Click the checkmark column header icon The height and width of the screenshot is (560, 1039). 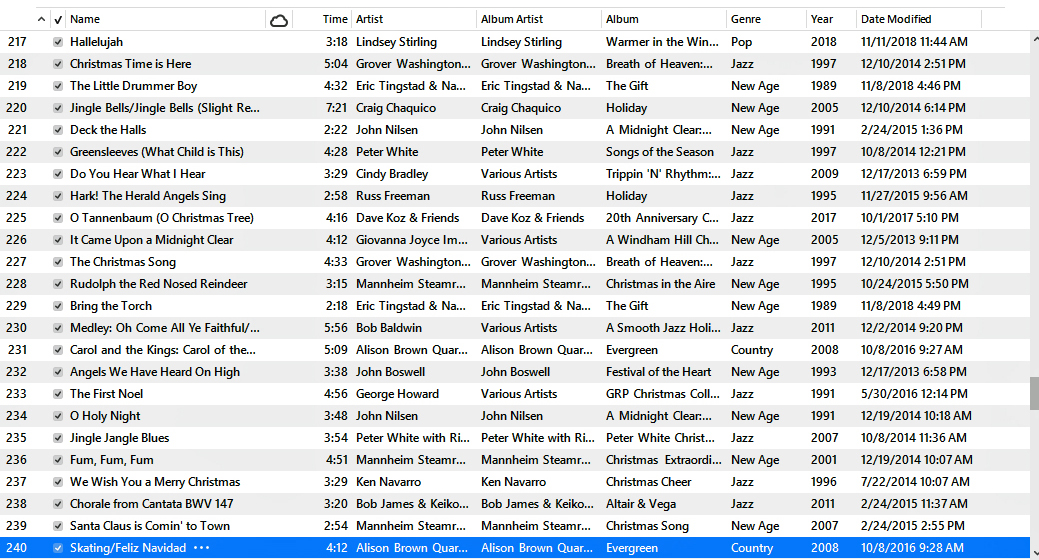pyautogui.click(x=58, y=20)
